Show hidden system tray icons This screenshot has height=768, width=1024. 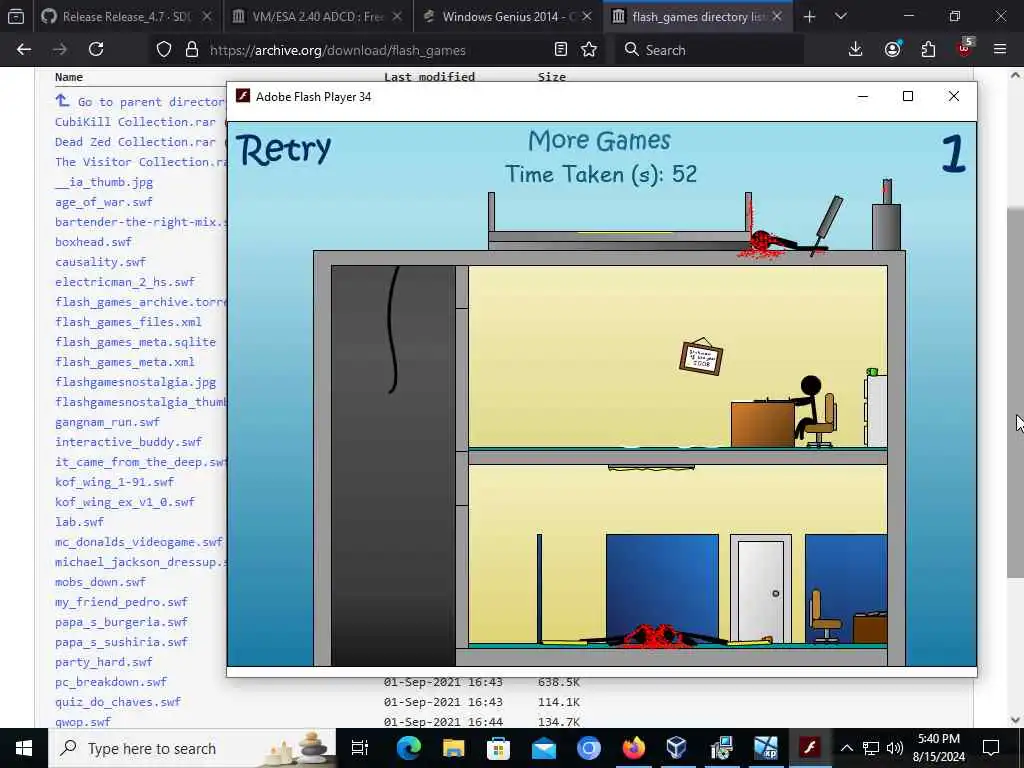[x=847, y=748]
